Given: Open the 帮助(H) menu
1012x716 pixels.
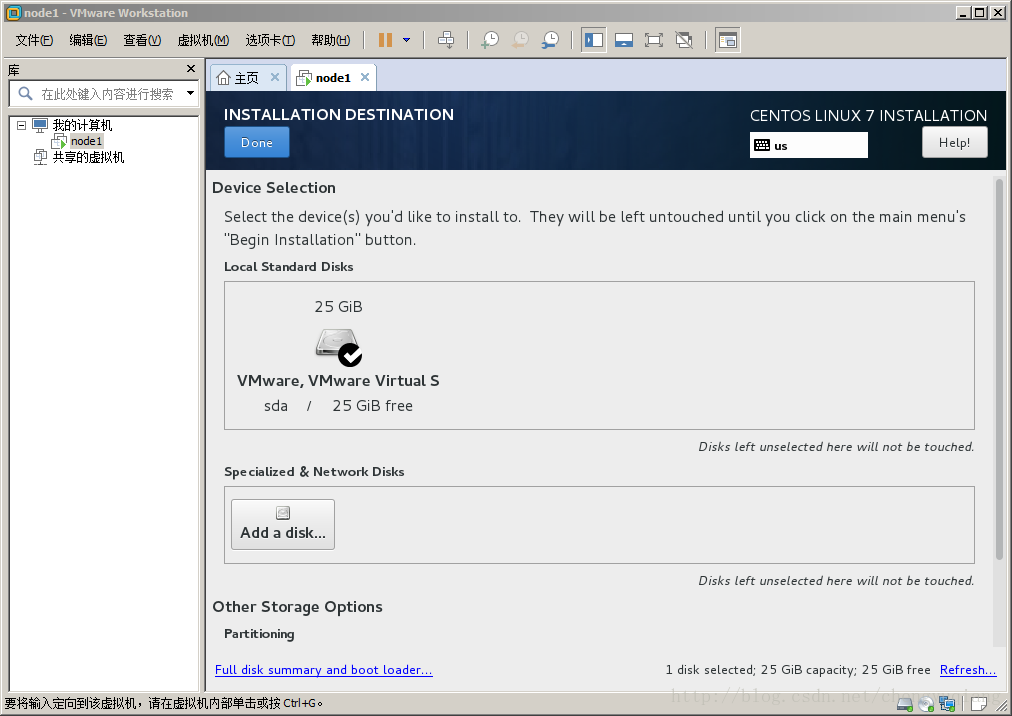Looking at the screenshot, I should [330, 40].
